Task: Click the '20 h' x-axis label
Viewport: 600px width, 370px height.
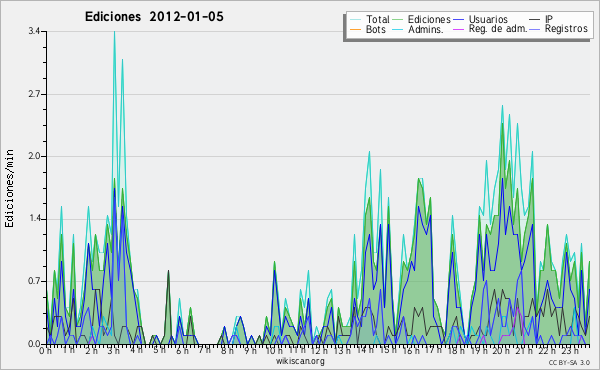Action: [x=501, y=350]
